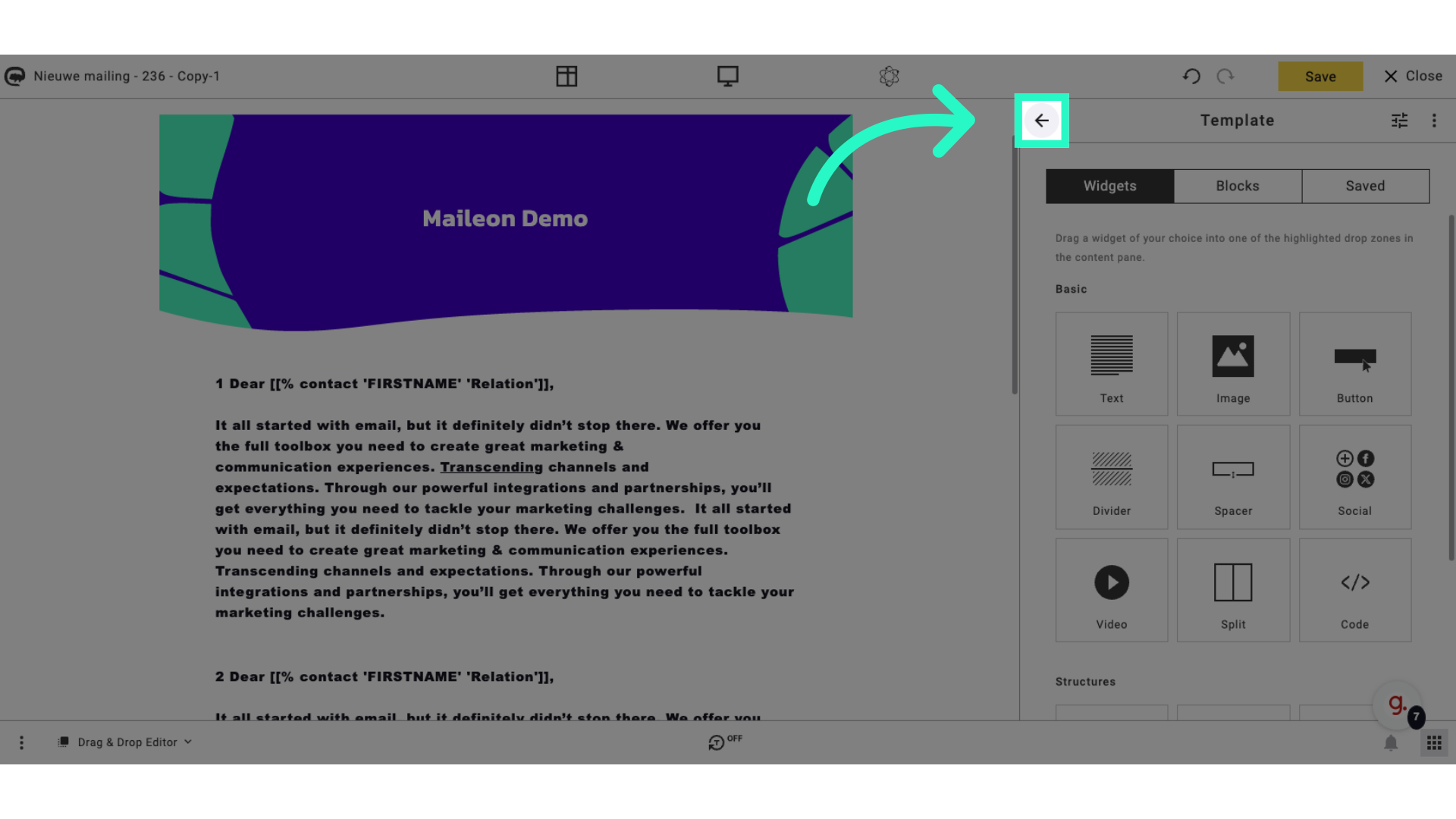Switch to the Saved tab

click(x=1366, y=186)
